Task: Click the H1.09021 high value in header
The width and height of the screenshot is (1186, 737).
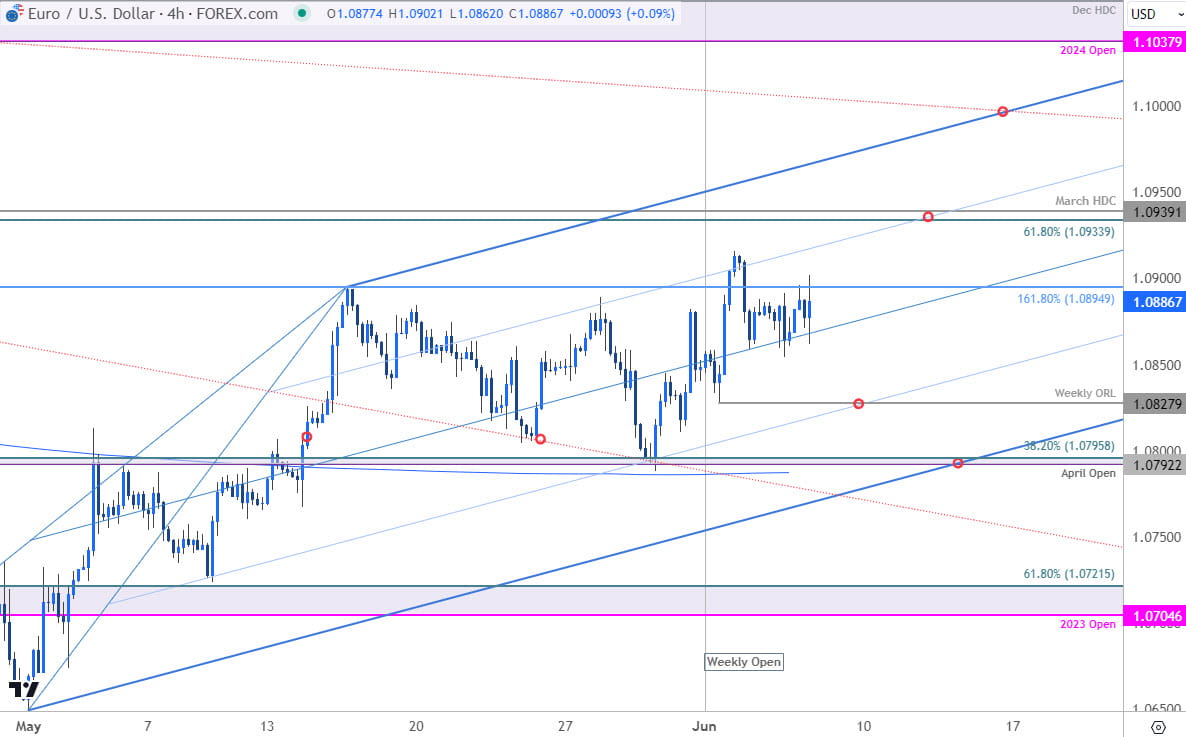Action: 415,14
